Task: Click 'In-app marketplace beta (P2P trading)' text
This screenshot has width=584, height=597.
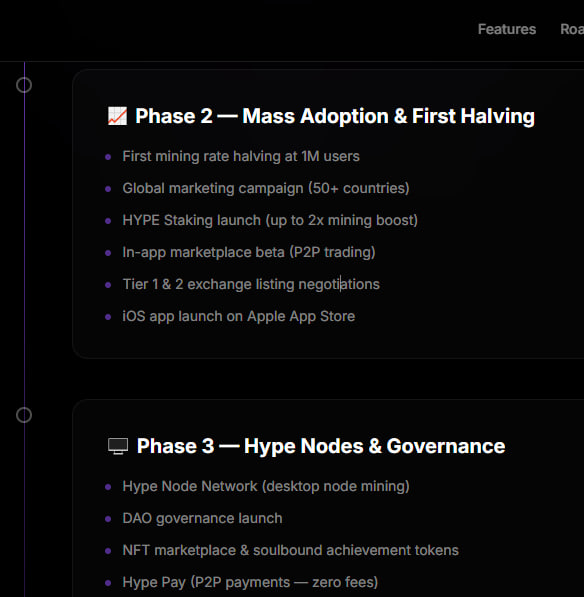Action: coord(249,252)
